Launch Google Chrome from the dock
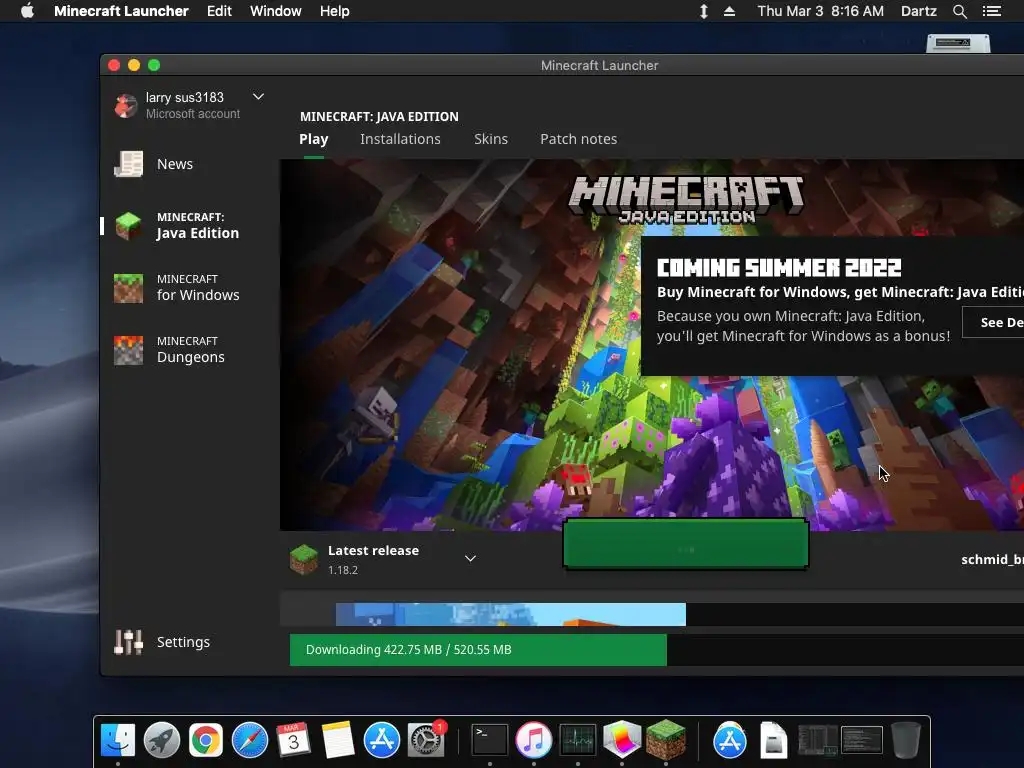Screen dimensions: 1024x768 [x=206, y=741]
